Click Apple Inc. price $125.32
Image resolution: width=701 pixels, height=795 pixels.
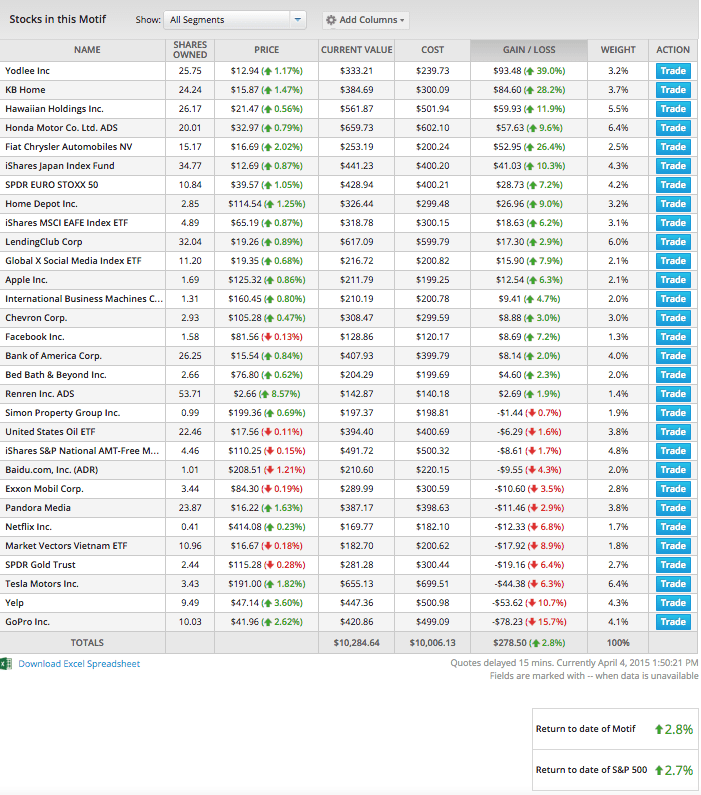(245, 280)
